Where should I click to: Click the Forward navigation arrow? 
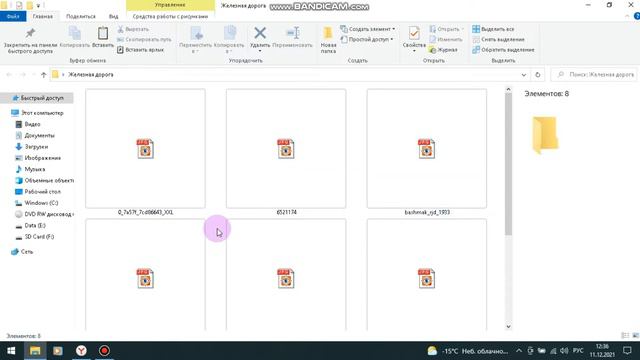tap(23, 75)
